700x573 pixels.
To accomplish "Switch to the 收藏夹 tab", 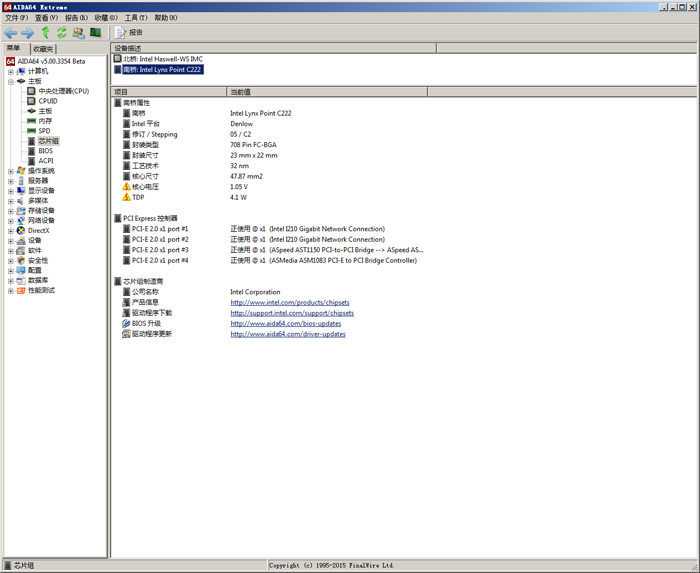I will click(x=43, y=49).
